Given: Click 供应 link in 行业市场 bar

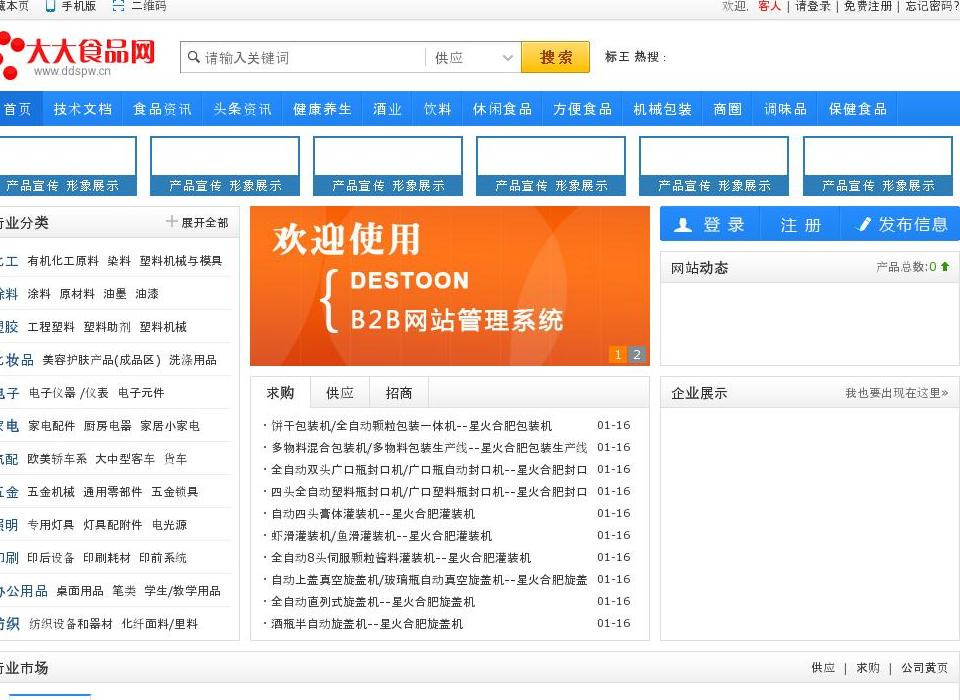Looking at the screenshot, I should click(823, 668).
